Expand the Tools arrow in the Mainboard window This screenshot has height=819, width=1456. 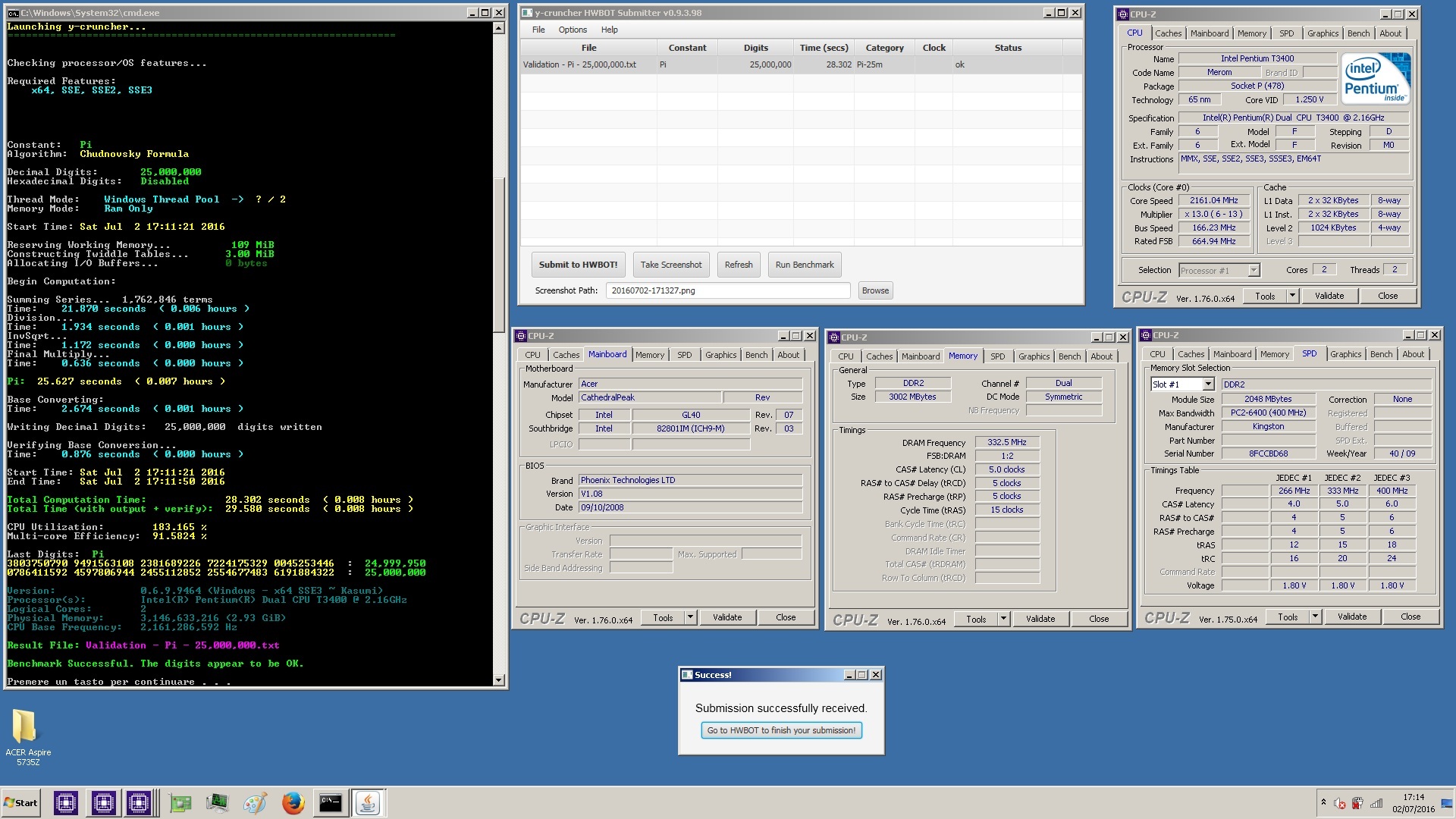(x=690, y=617)
